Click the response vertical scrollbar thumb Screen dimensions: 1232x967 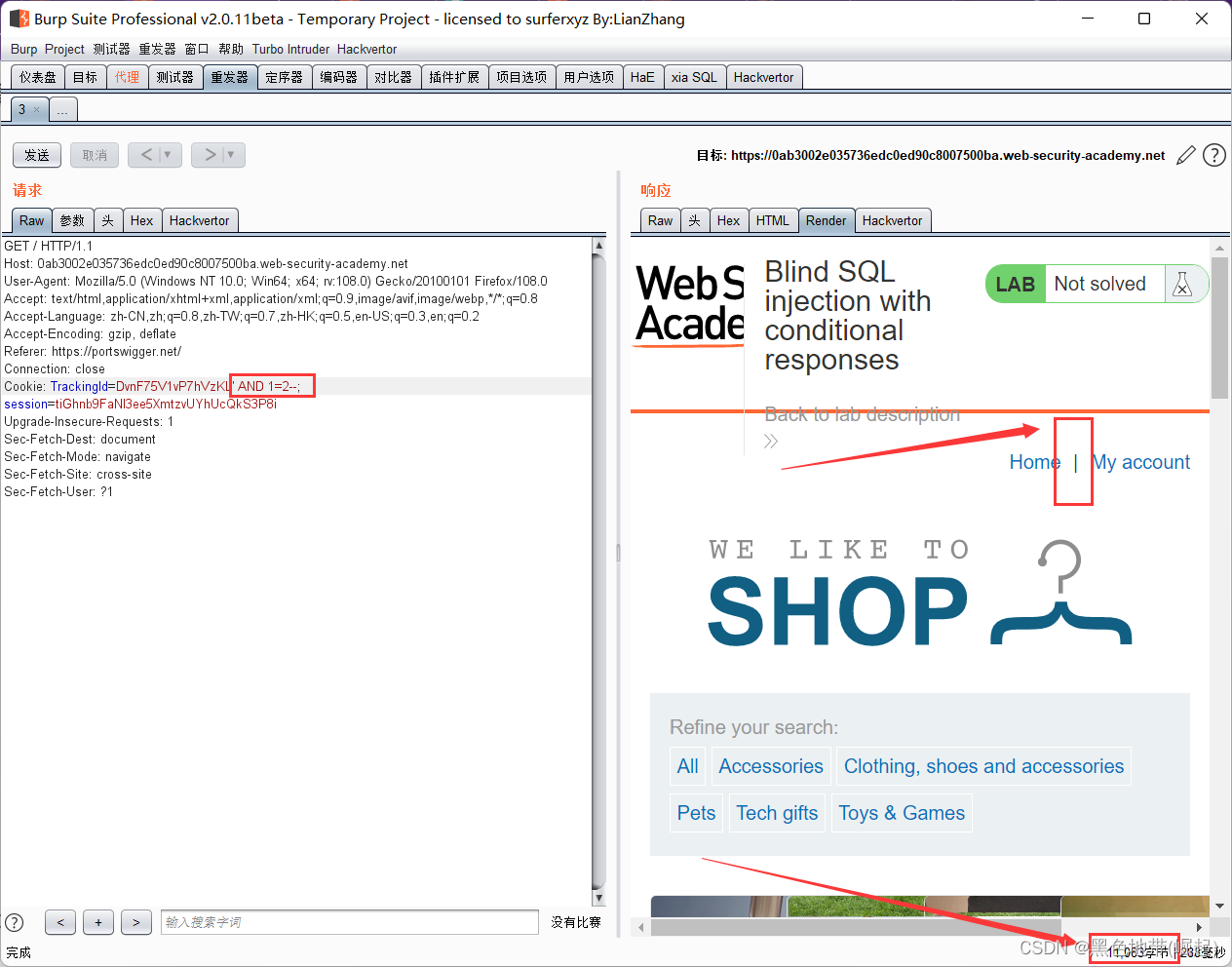(x=1219, y=328)
